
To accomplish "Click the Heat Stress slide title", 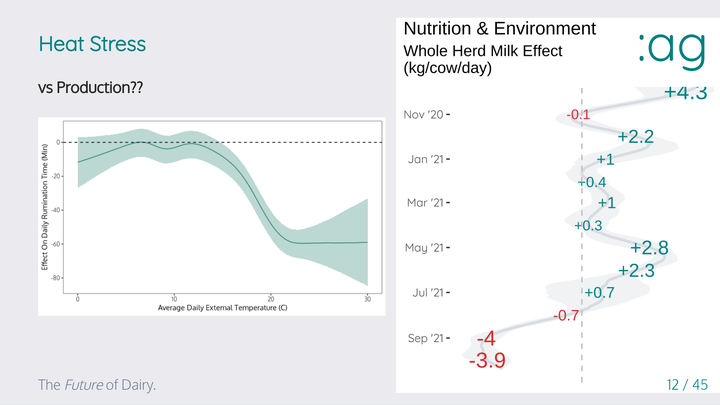I will click(92, 45).
